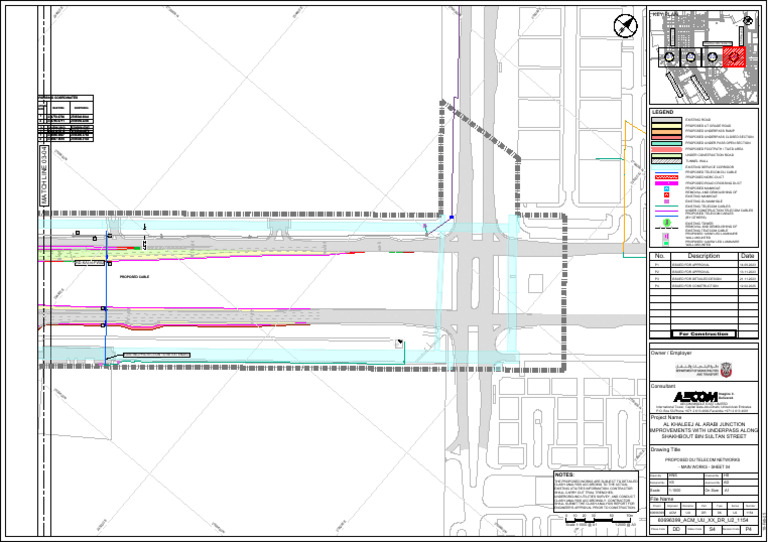Click the MATCH LINE 03-04 label
This screenshot has width=768, height=542.
pyautogui.click(x=45, y=175)
